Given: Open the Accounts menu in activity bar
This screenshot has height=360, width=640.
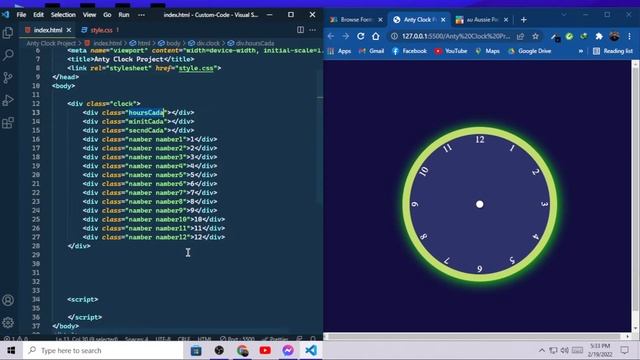Looking at the screenshot, I should 8,300.
